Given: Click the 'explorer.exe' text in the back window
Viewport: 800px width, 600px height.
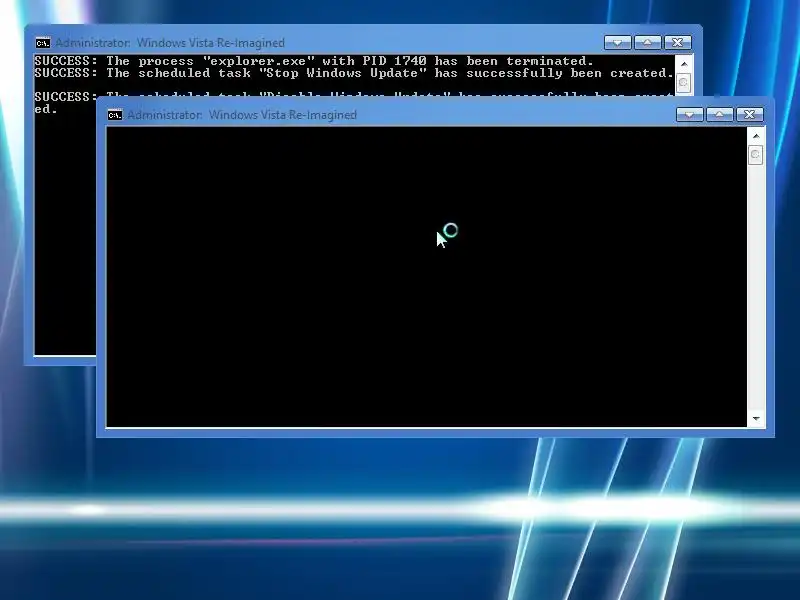Looking at the screenshot, I should (x=259, y=61).
